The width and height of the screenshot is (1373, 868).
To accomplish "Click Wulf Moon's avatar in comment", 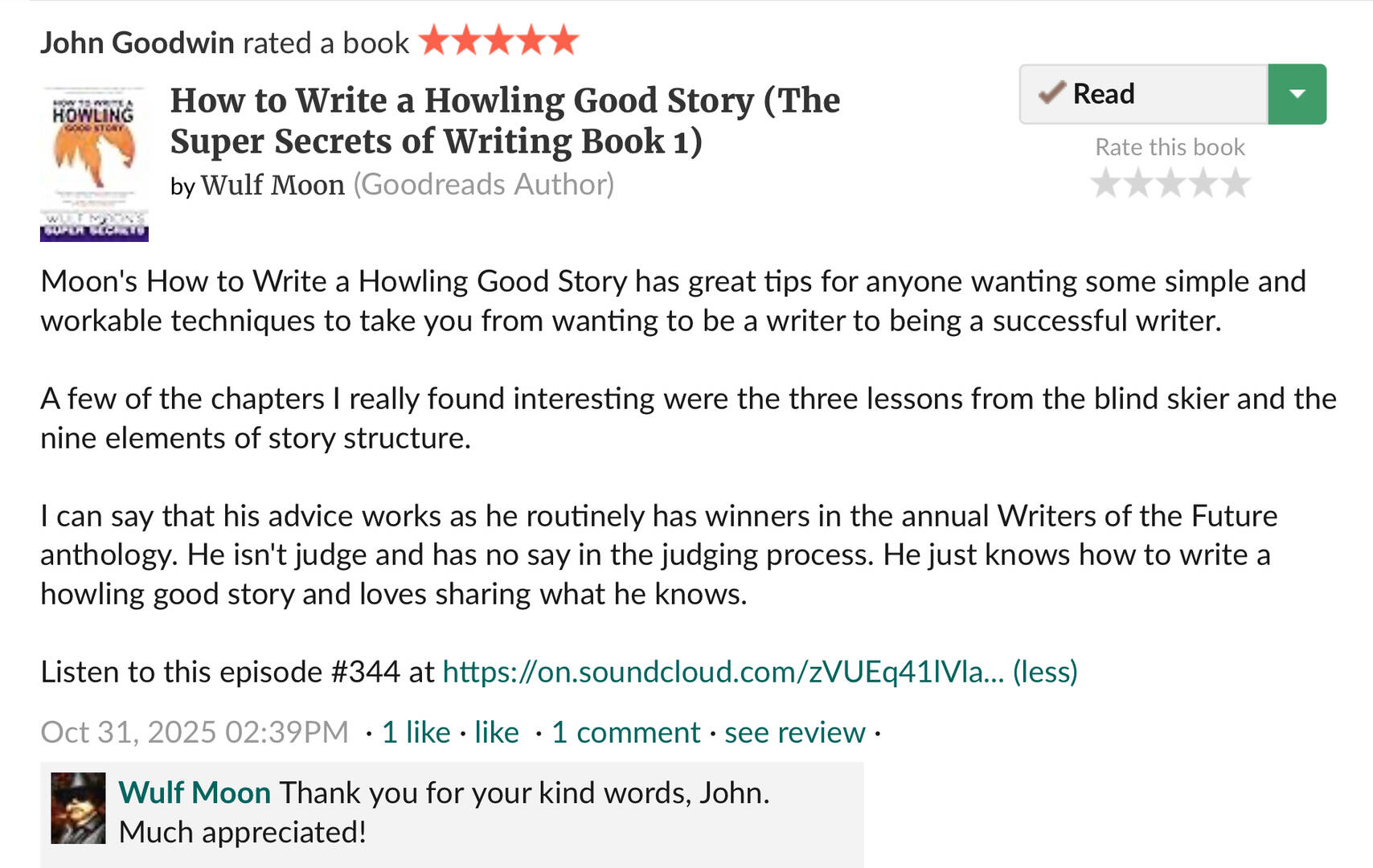I will [78, 808].
